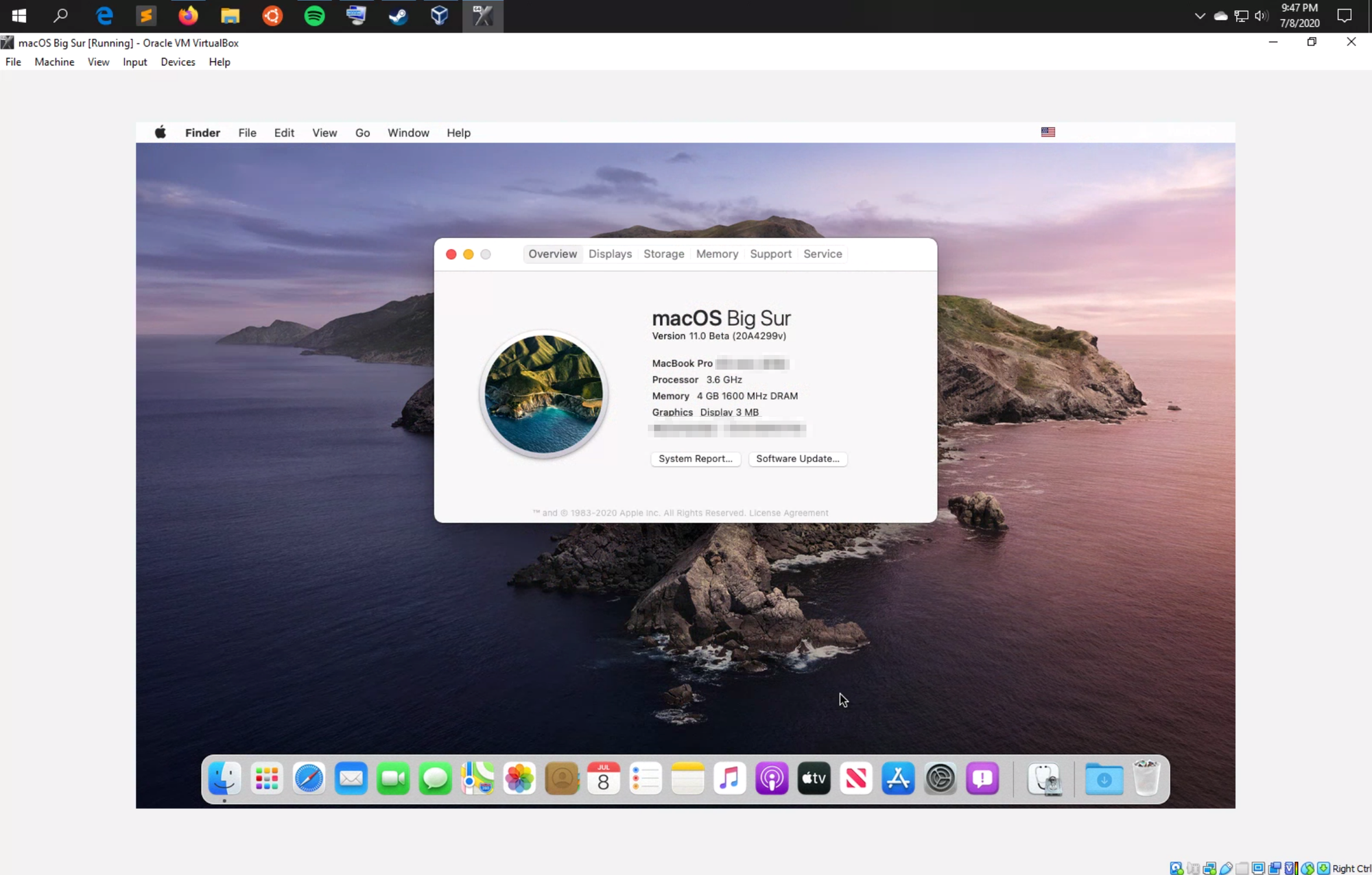1372x875 pixels.
Task: Open Steam from the Windows taskbar
Action: pos(398,16)
